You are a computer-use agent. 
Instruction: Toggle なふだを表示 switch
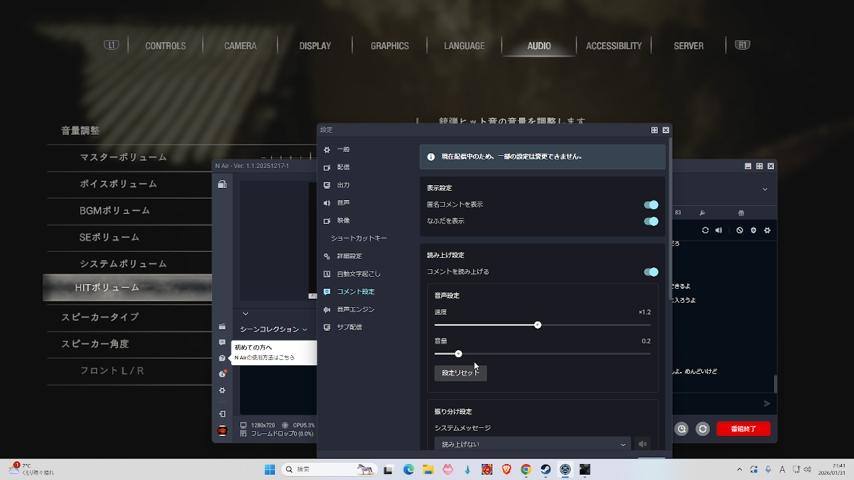pyautogui.click(x=651, y=221)
